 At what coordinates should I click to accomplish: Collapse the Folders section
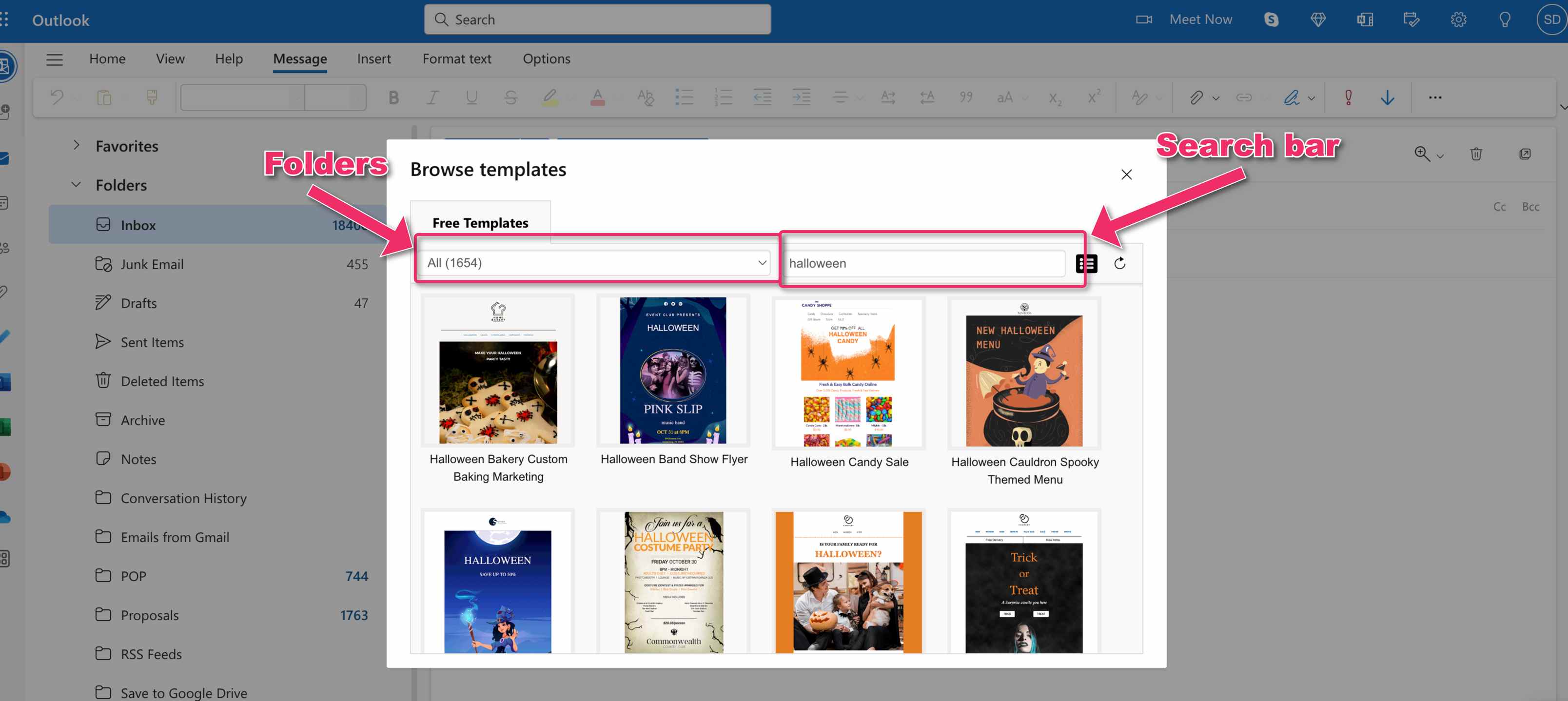(76, 184)
